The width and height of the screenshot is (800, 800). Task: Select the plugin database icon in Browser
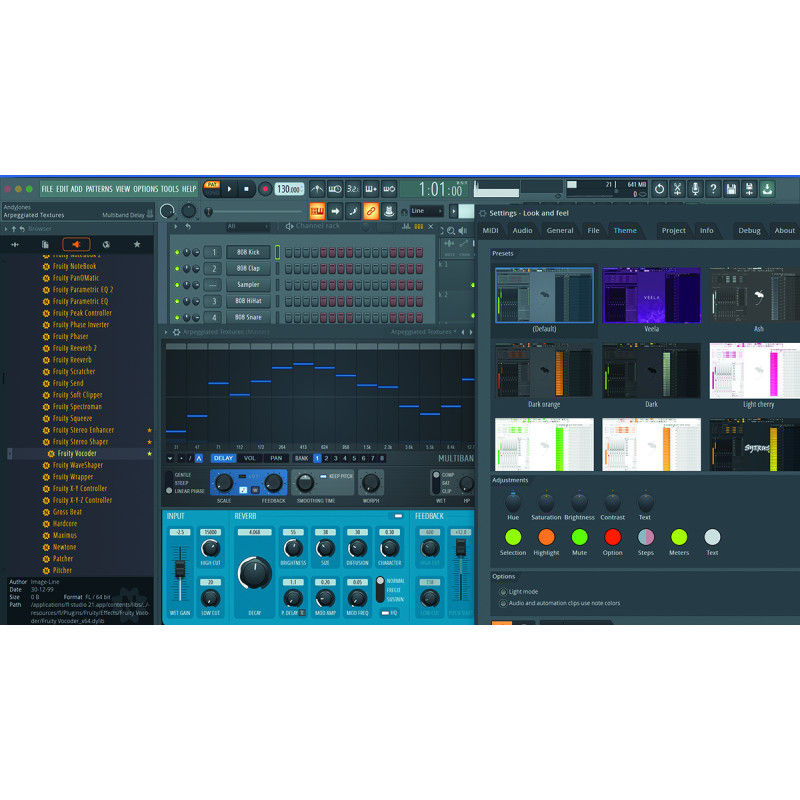pos(76,244)
